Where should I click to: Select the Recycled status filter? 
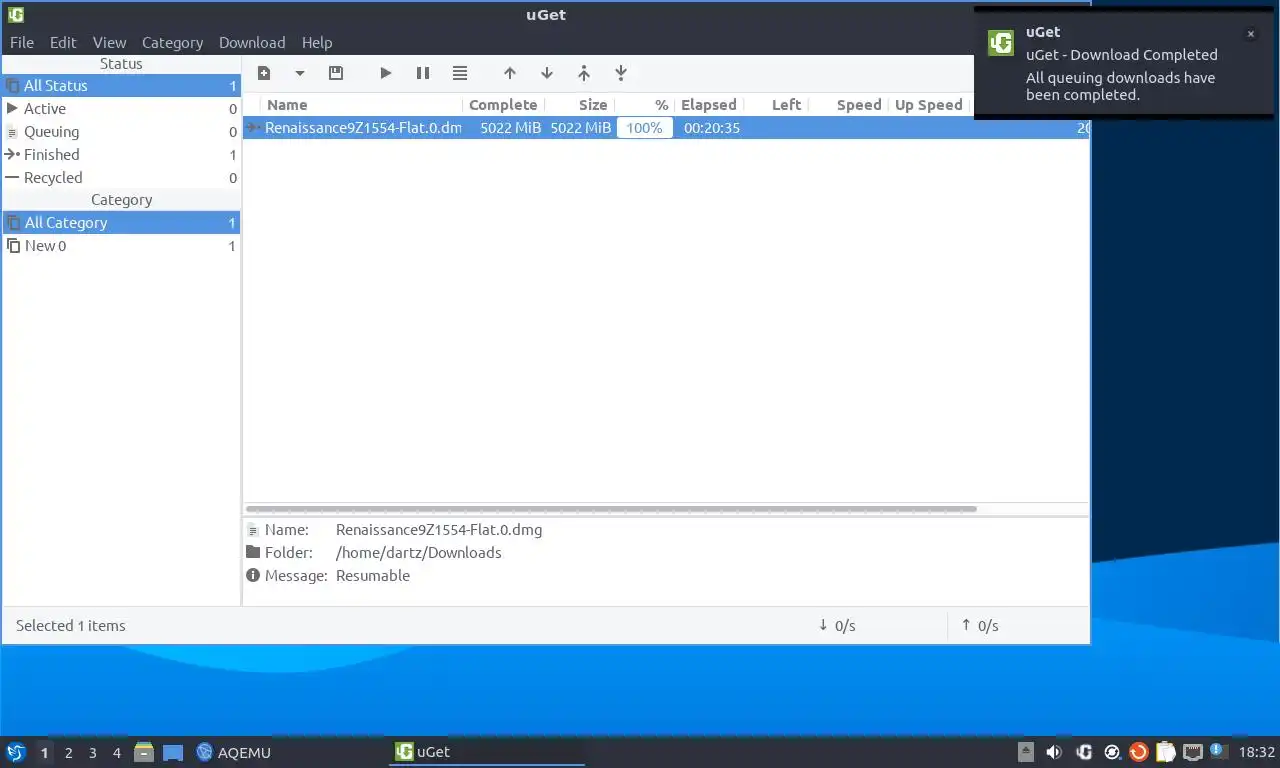tap(121, 178)
